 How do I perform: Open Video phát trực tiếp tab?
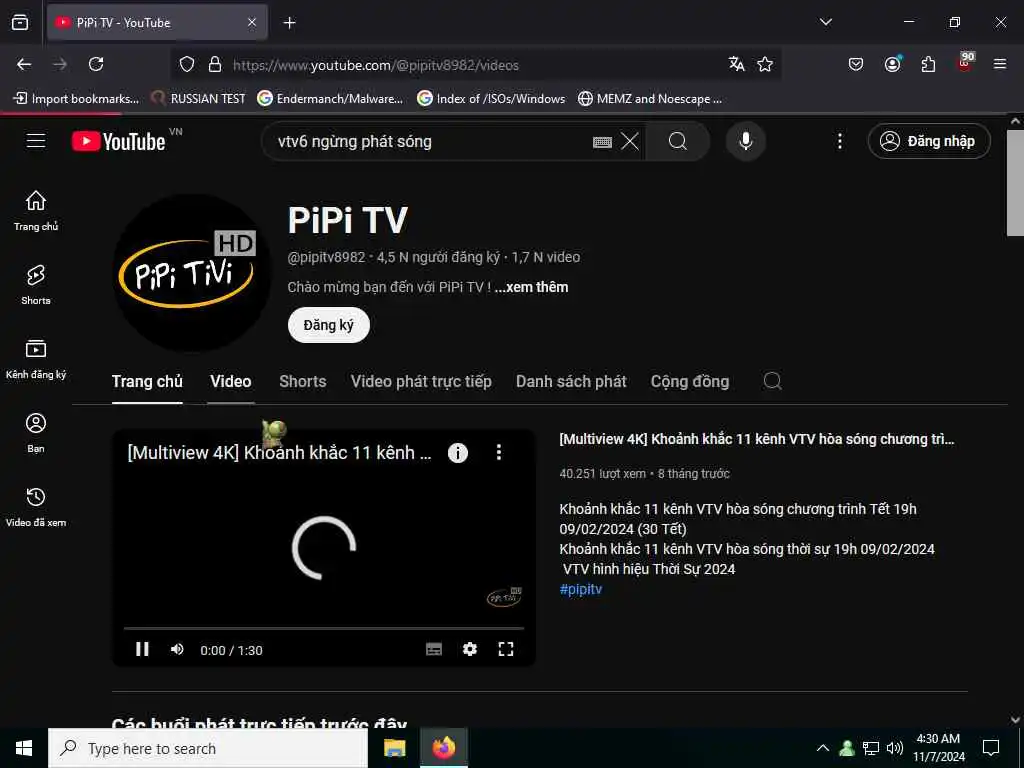coord(421,381)
